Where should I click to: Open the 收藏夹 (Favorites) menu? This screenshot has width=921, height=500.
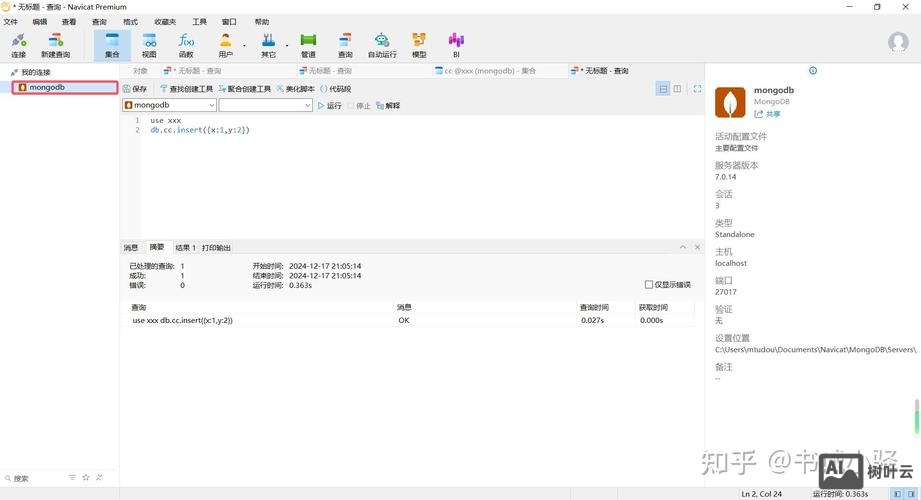[x=165, y=22]
